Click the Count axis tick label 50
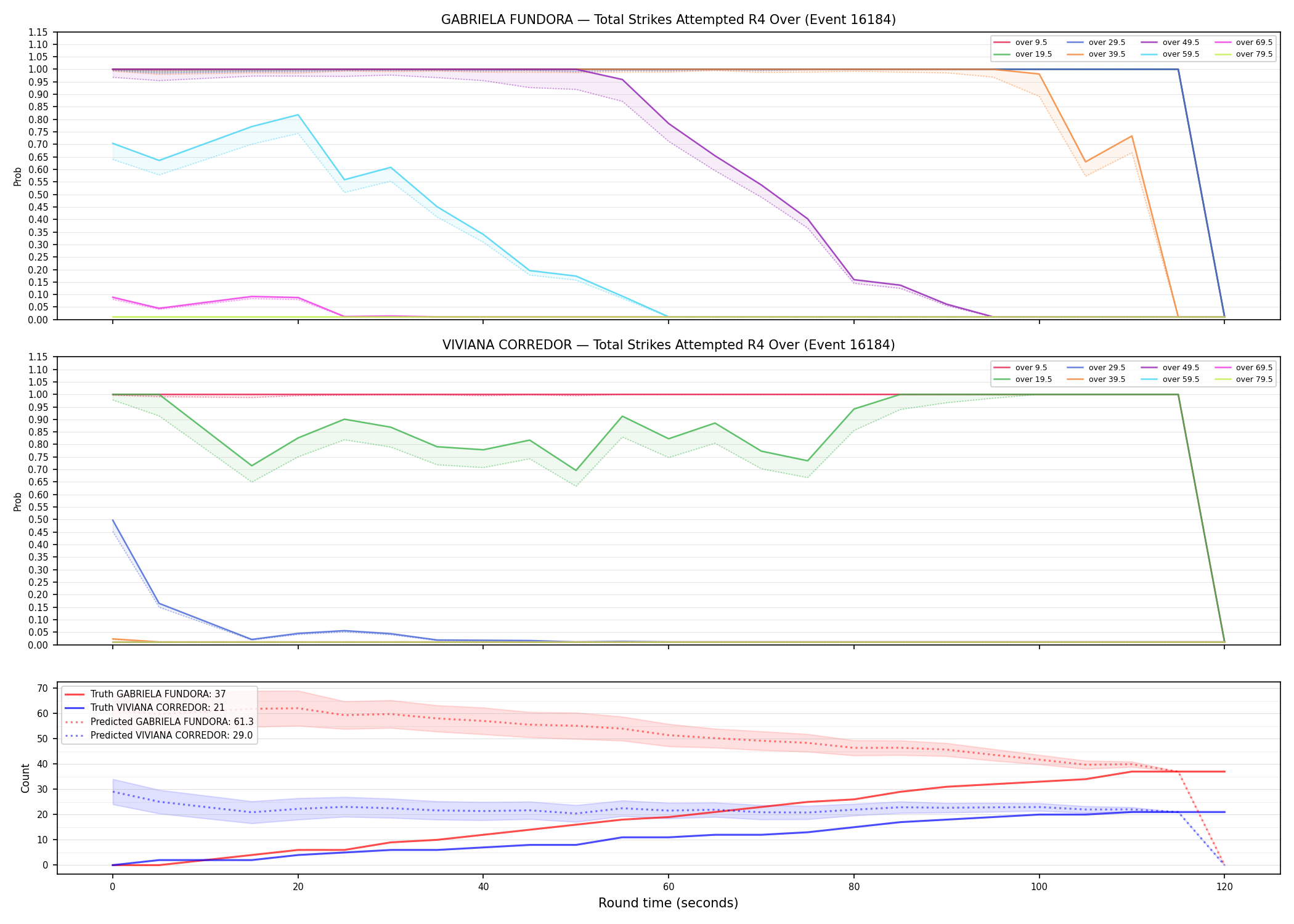This screenshot has height=924, width=1294. 43,739
